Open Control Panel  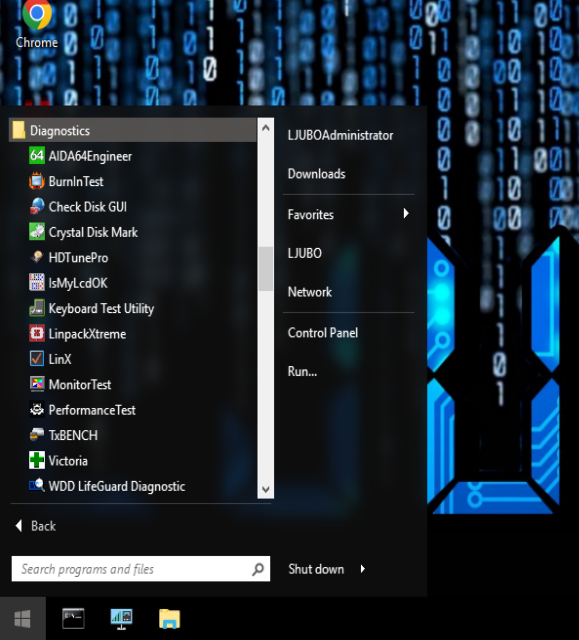[323, 333]
